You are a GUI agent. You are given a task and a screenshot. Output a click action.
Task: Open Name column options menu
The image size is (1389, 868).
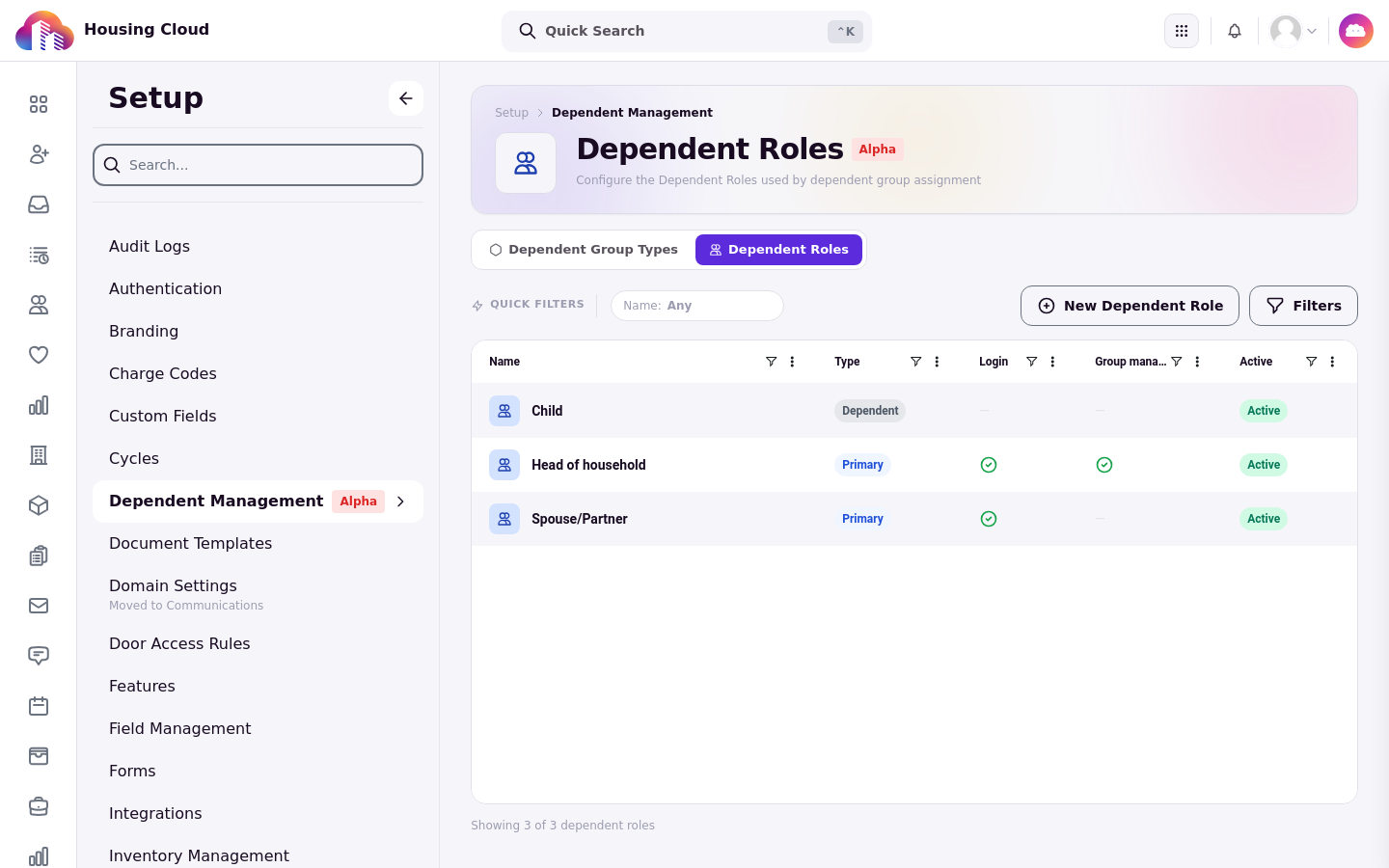click(792, 362)
